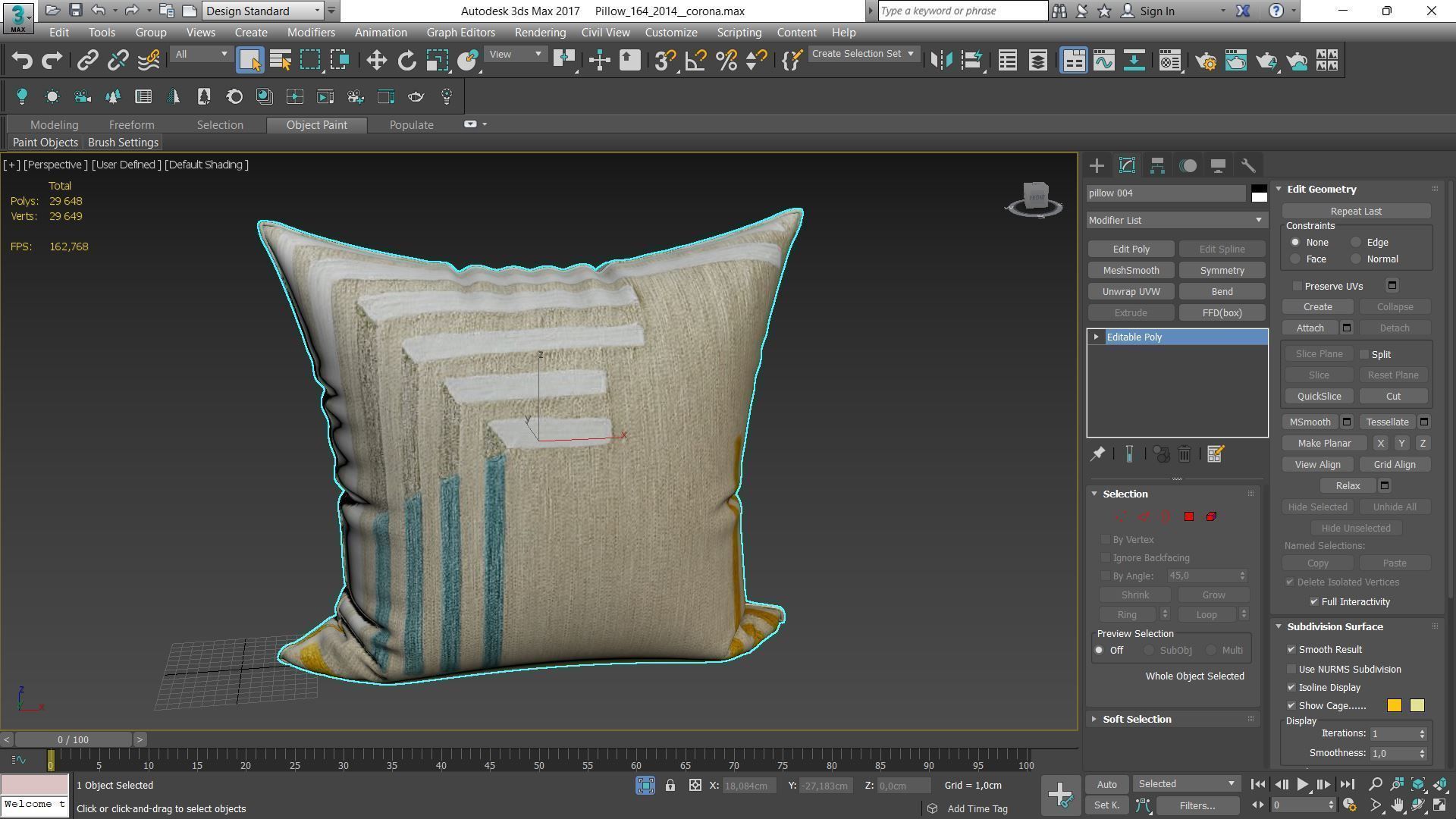Open the Motion command panel tab

click(1188, 165)
